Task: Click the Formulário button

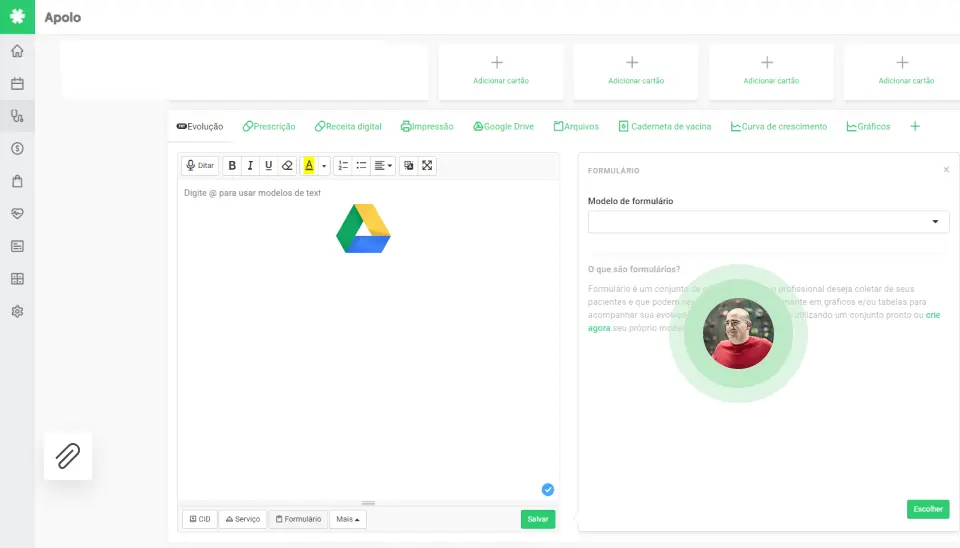Action: [x=298, y=519]
